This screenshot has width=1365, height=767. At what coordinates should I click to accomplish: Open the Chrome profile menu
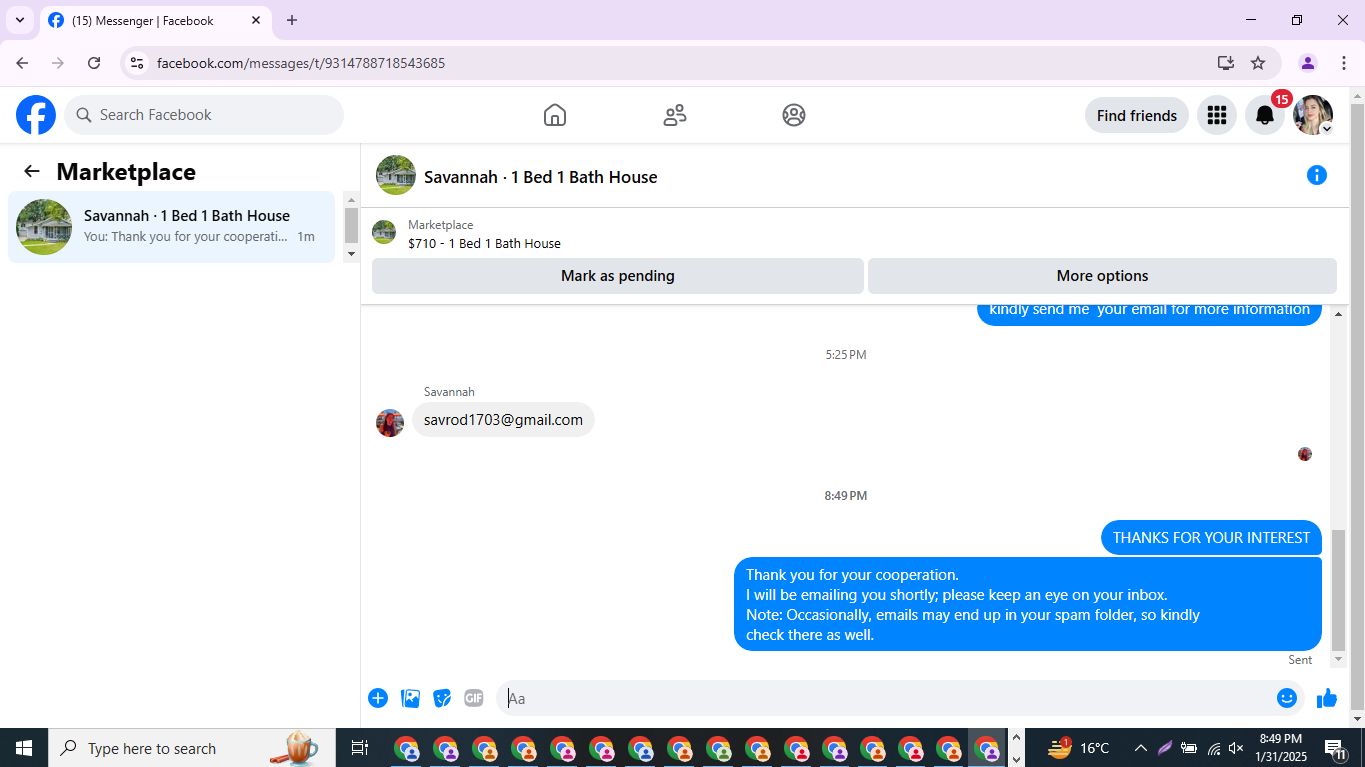pos(1308,63)
